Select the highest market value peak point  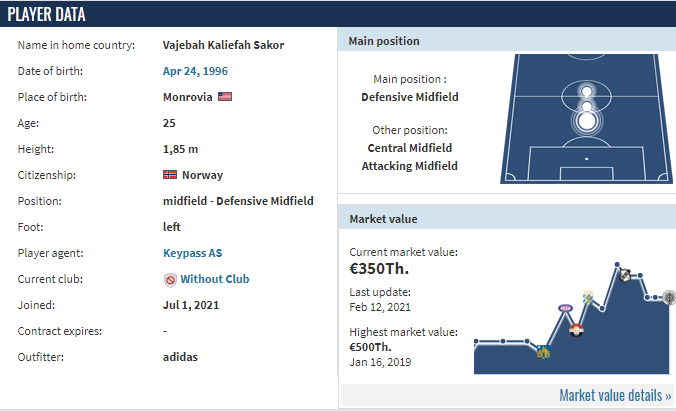(617, 264)
